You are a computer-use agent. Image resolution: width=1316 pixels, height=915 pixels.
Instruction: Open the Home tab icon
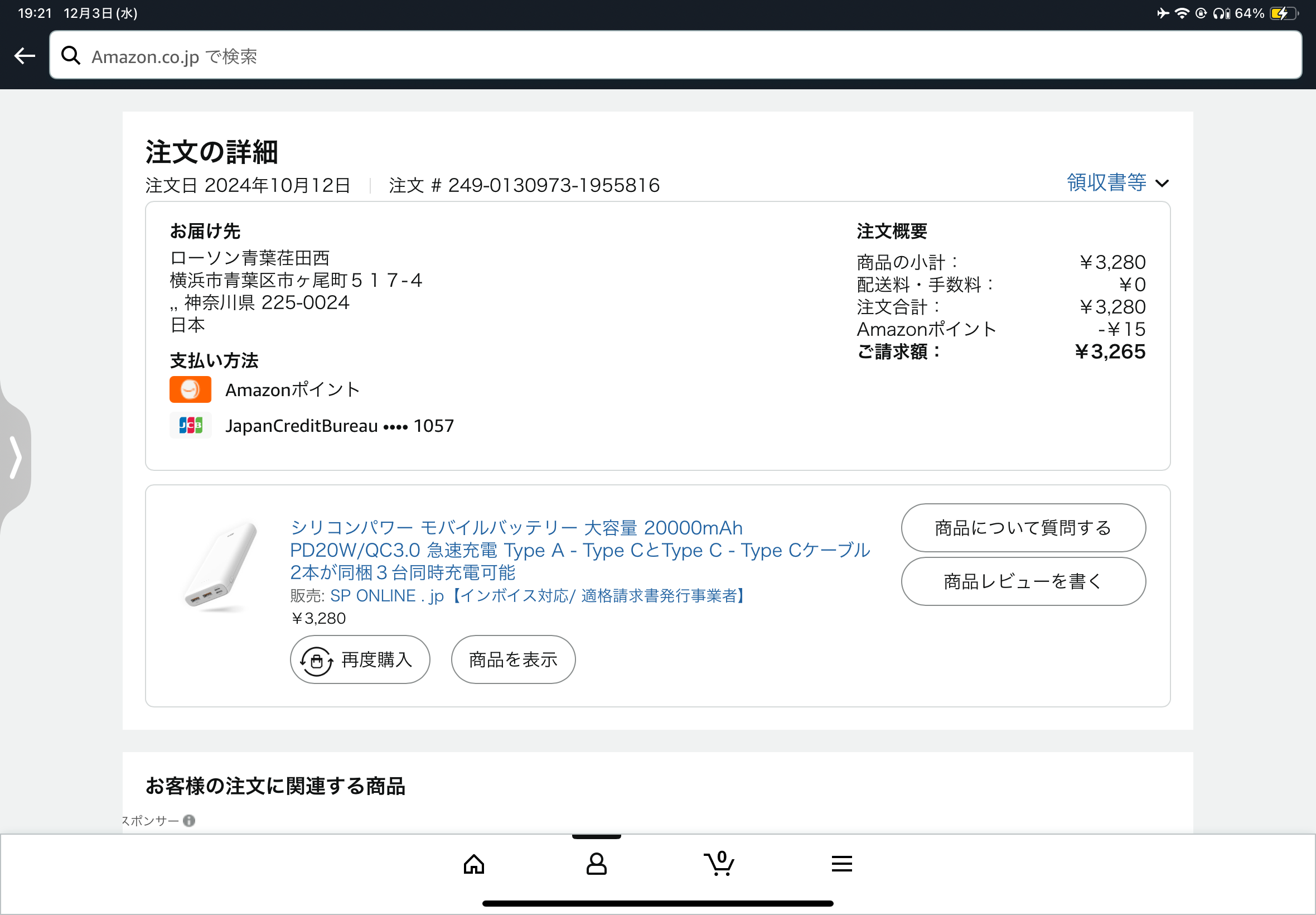click(x=474, y=864)
